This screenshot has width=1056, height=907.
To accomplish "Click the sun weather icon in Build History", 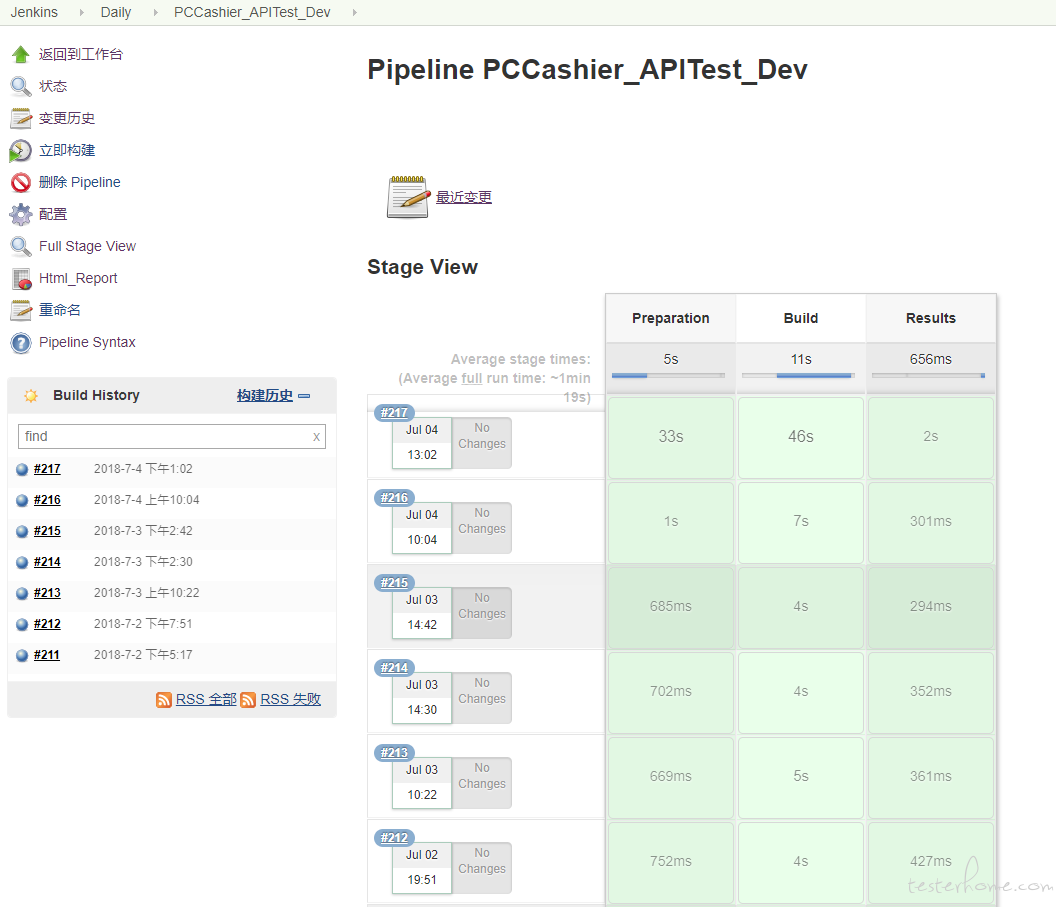I will click(x=31, y=396).
